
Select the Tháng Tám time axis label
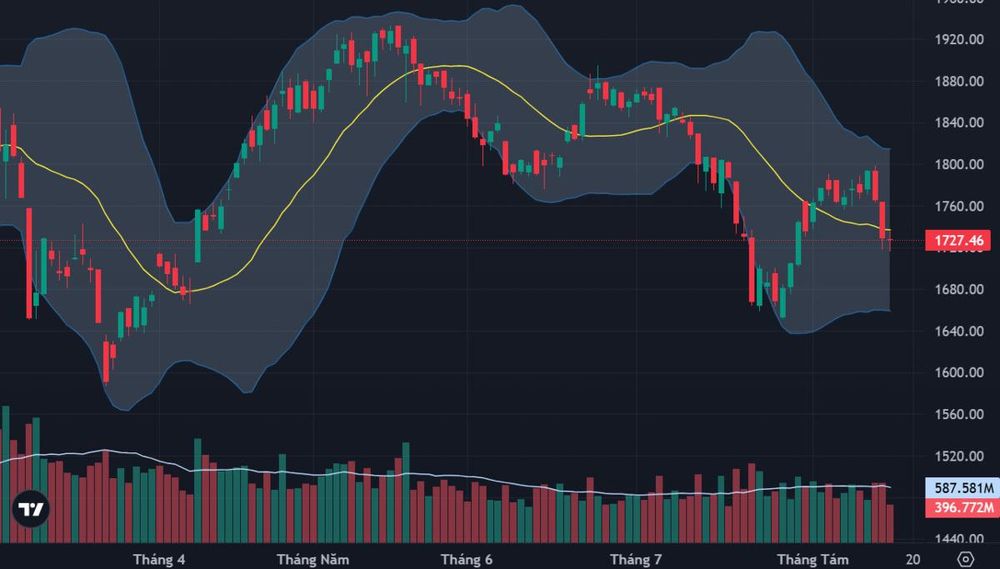click(x=813, y=559)
